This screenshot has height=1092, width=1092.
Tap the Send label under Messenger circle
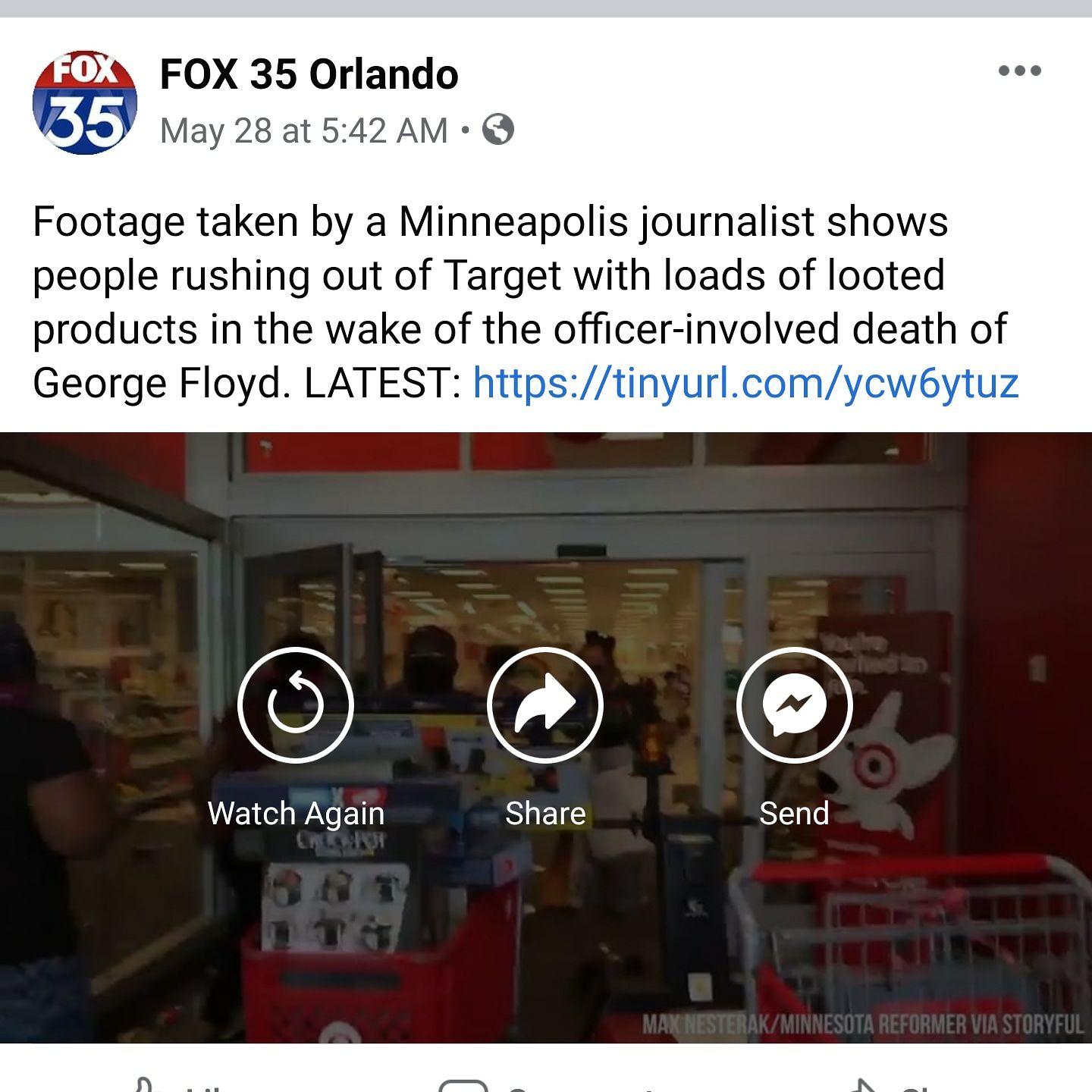(794, 814)
